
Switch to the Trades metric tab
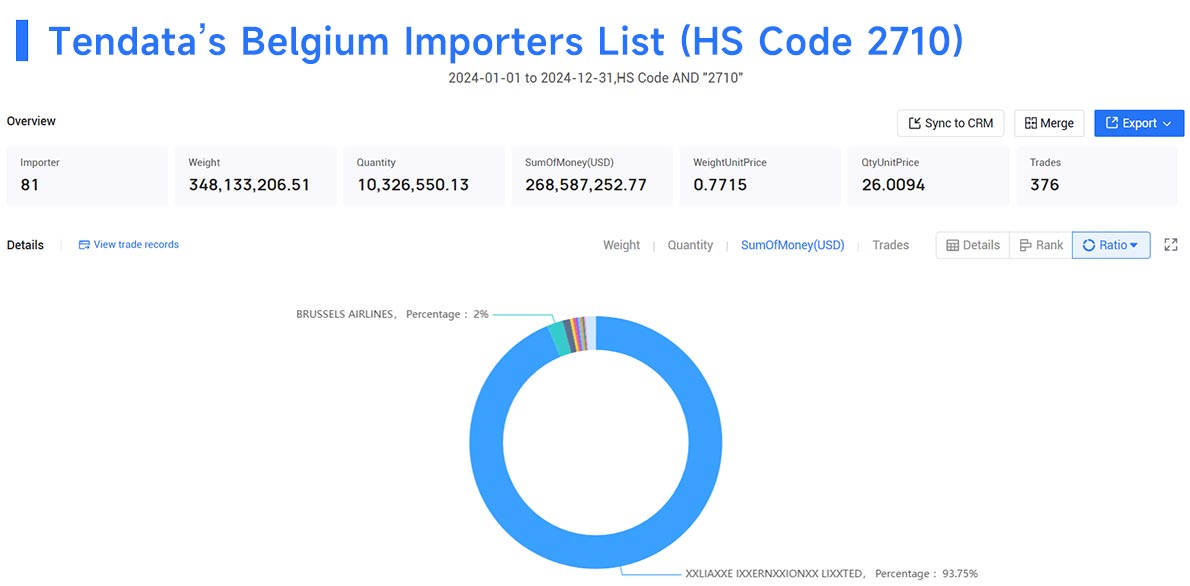coord(890,245)
